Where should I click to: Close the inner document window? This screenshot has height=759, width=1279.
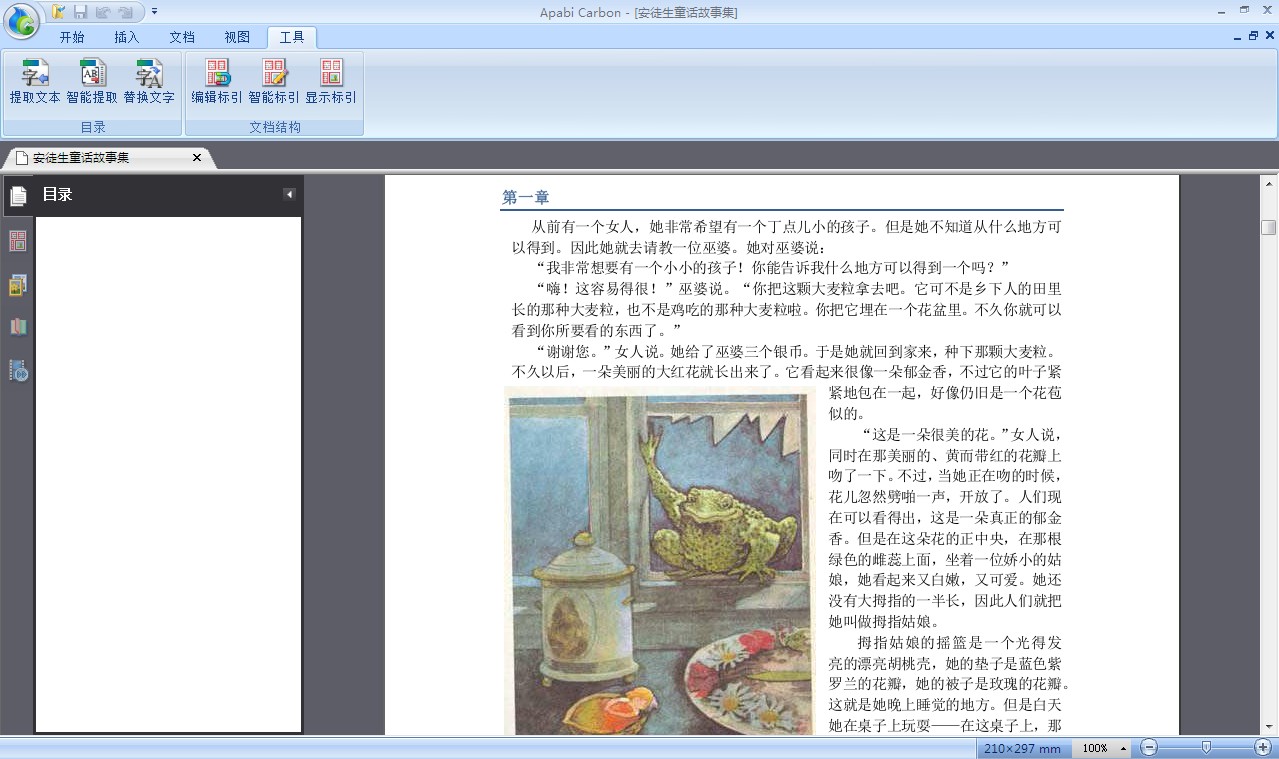(x=1269, y=36)
